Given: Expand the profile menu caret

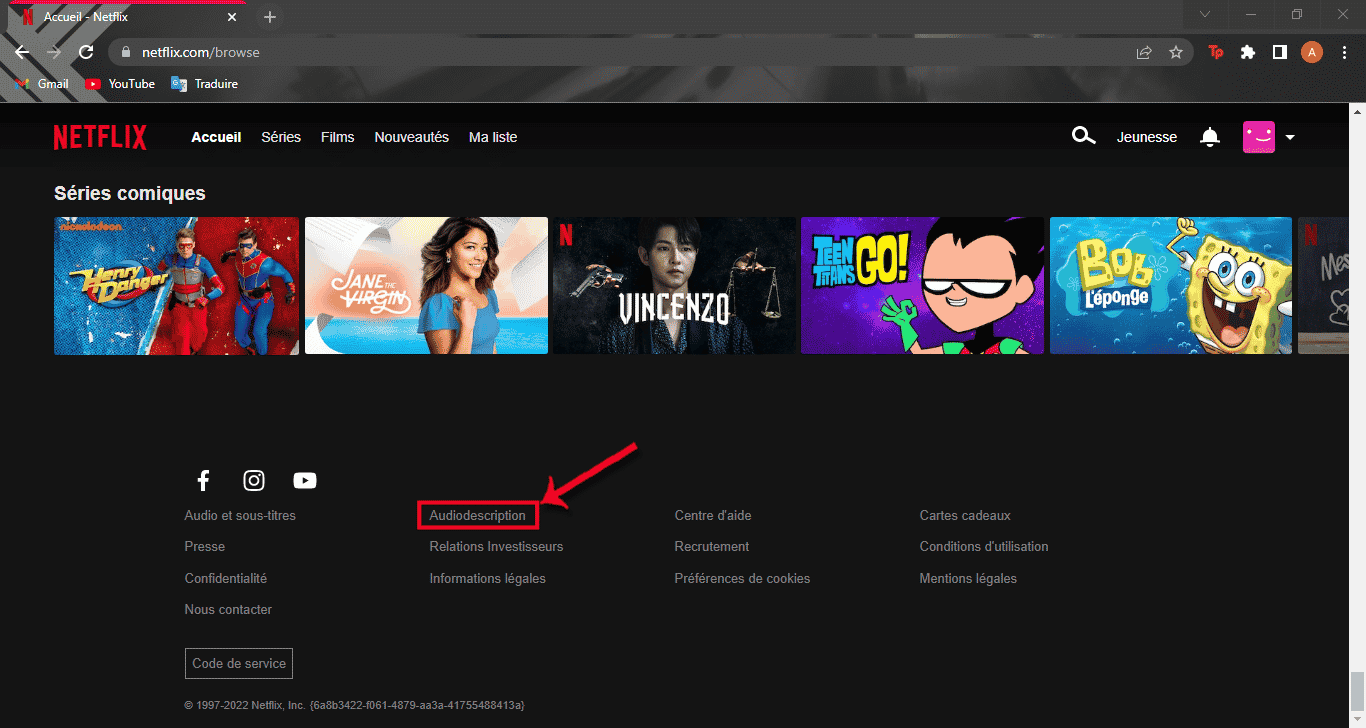Looking at the screenshot, I should 1290,138.
